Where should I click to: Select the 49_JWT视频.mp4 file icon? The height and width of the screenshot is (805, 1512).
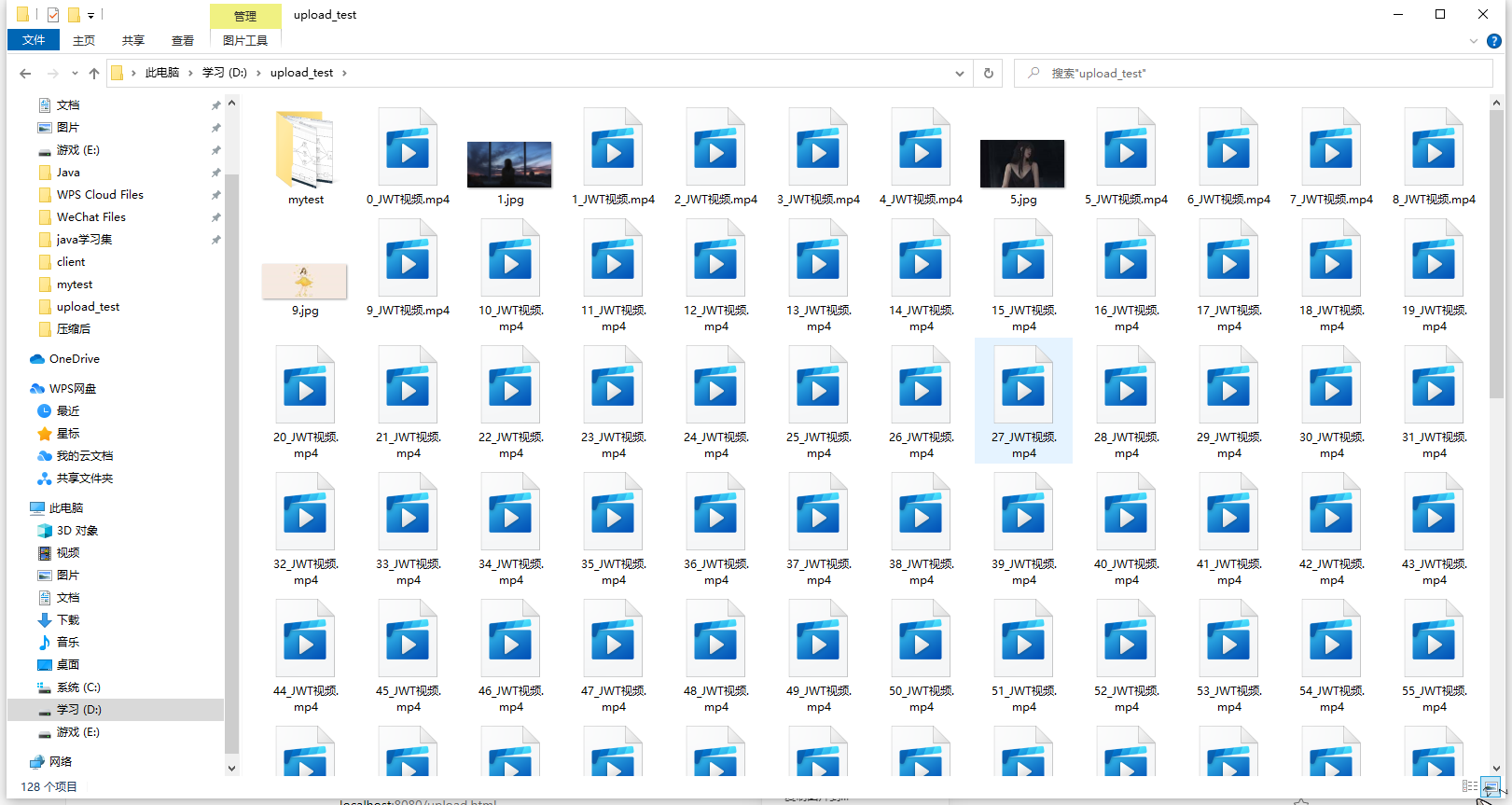[818, 638]
